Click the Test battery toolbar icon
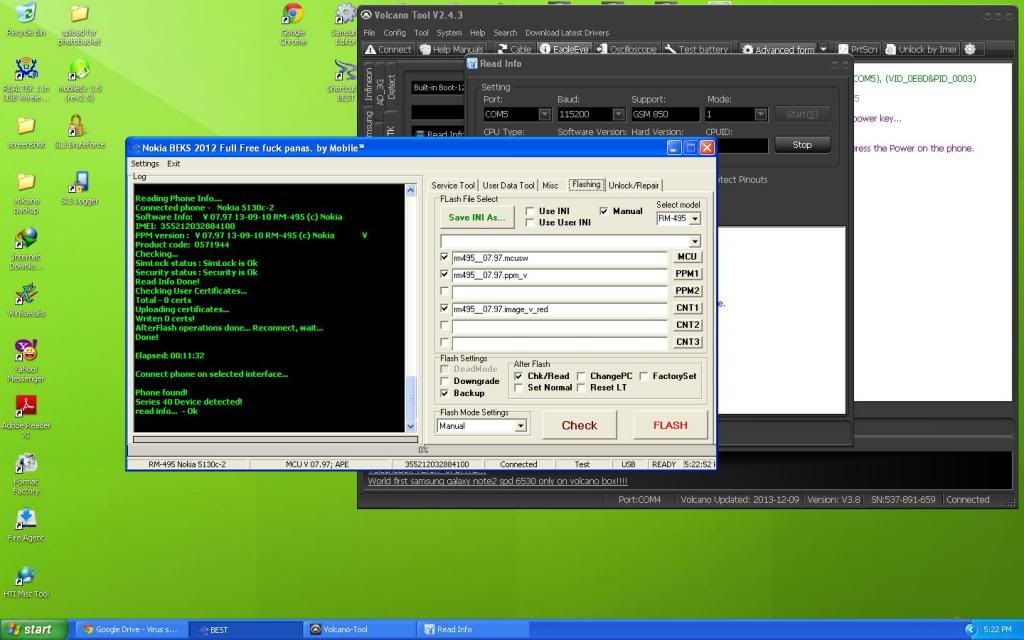This screenshot has height=640, width=1024. [x=697, y=49]
